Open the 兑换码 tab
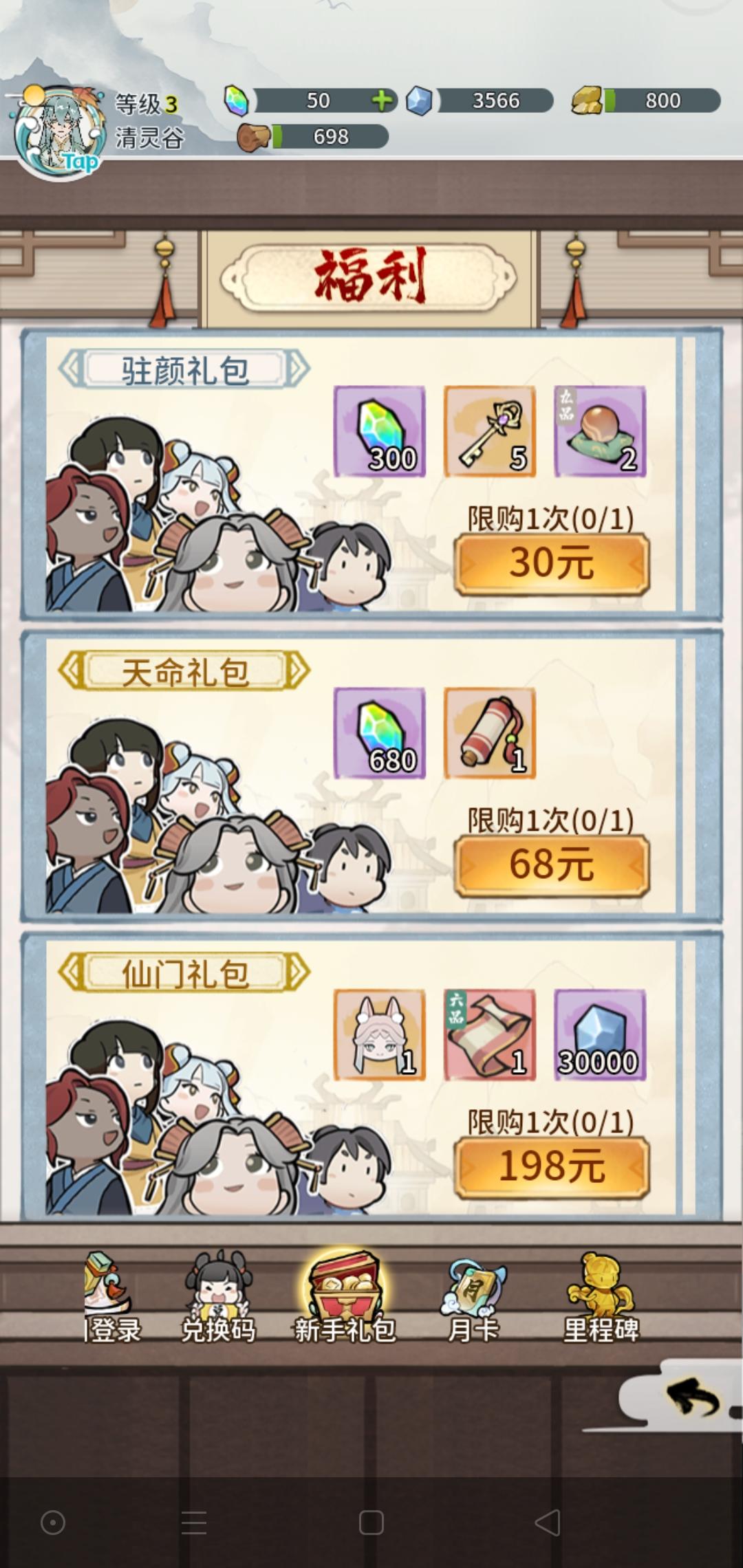 coord(218,1297)
